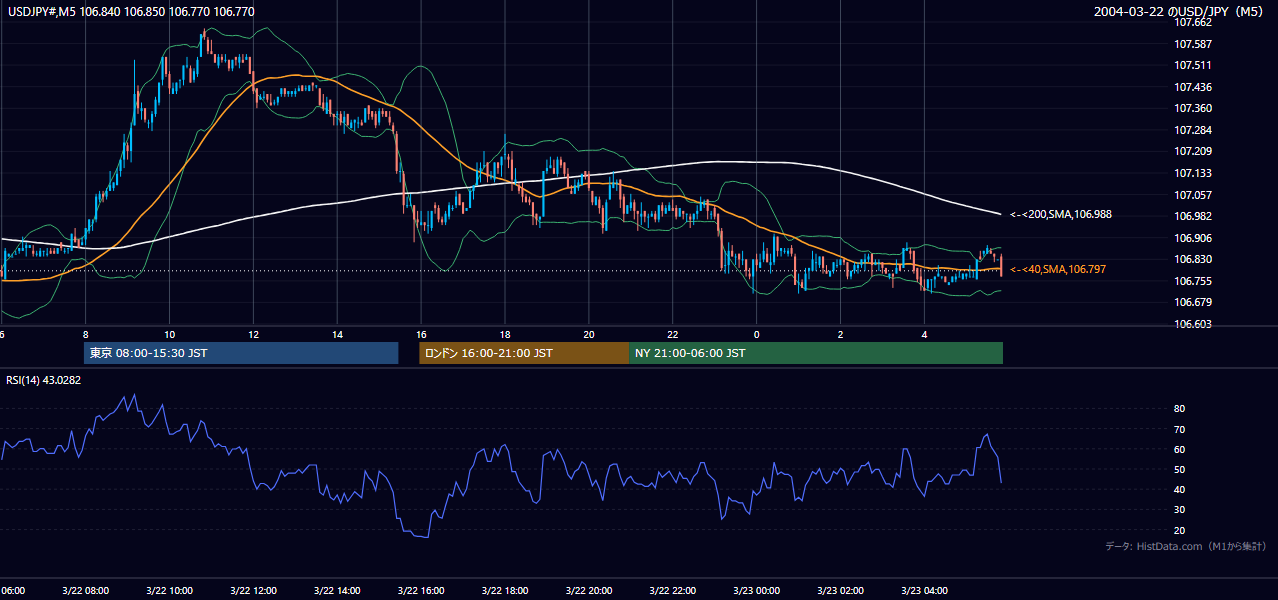1278x600 pixels.
Task: Click the 3/22 14:00 time axis label
Action: [x=337, y=591]
